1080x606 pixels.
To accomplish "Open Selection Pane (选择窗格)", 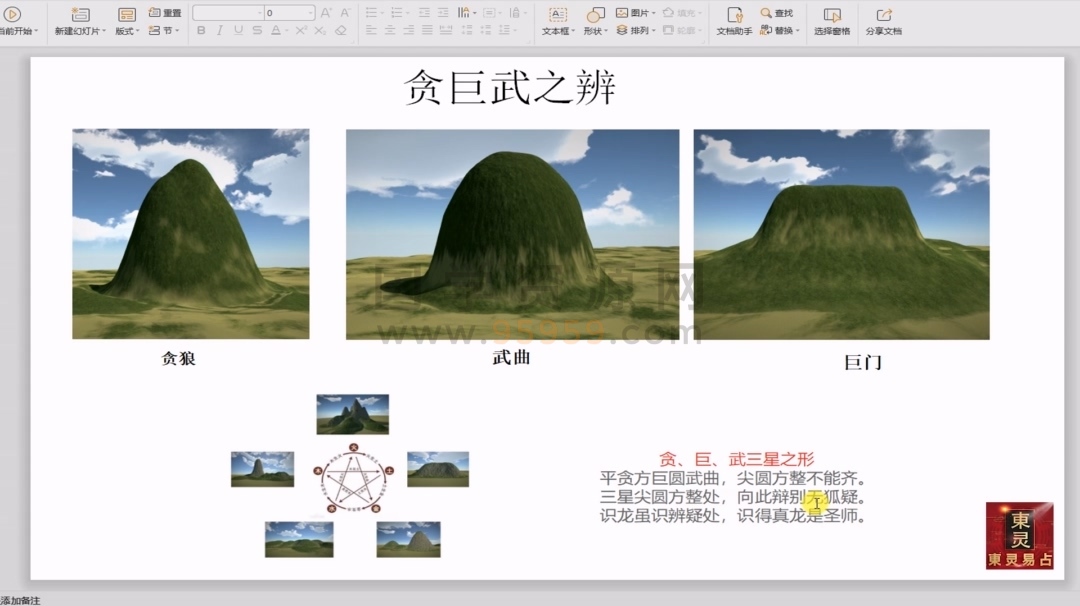I will [x=832, y=21].
